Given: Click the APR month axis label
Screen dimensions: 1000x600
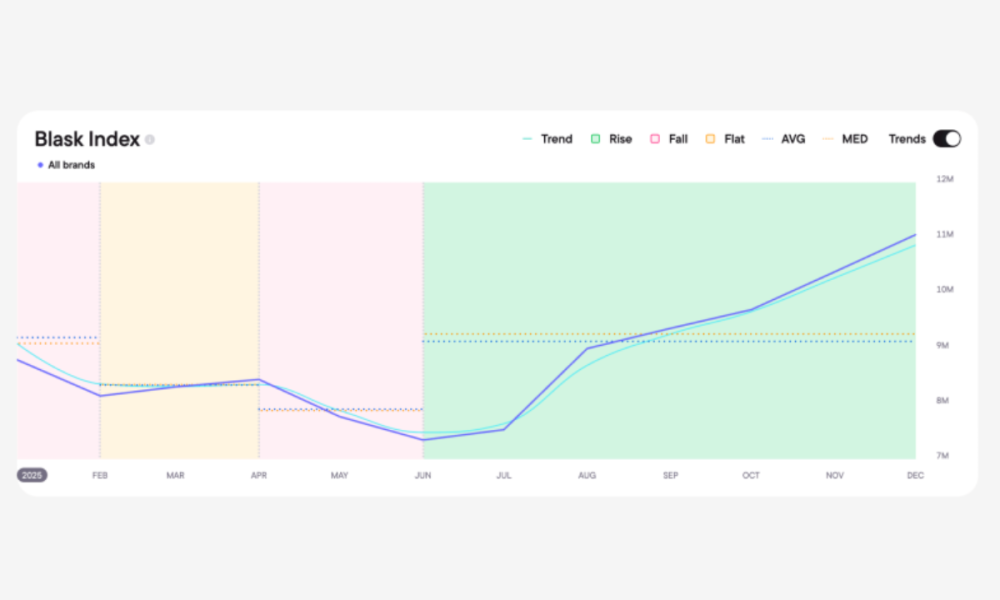Looking at the screenshot, I should pyautogui.click(x=259, y=475).
